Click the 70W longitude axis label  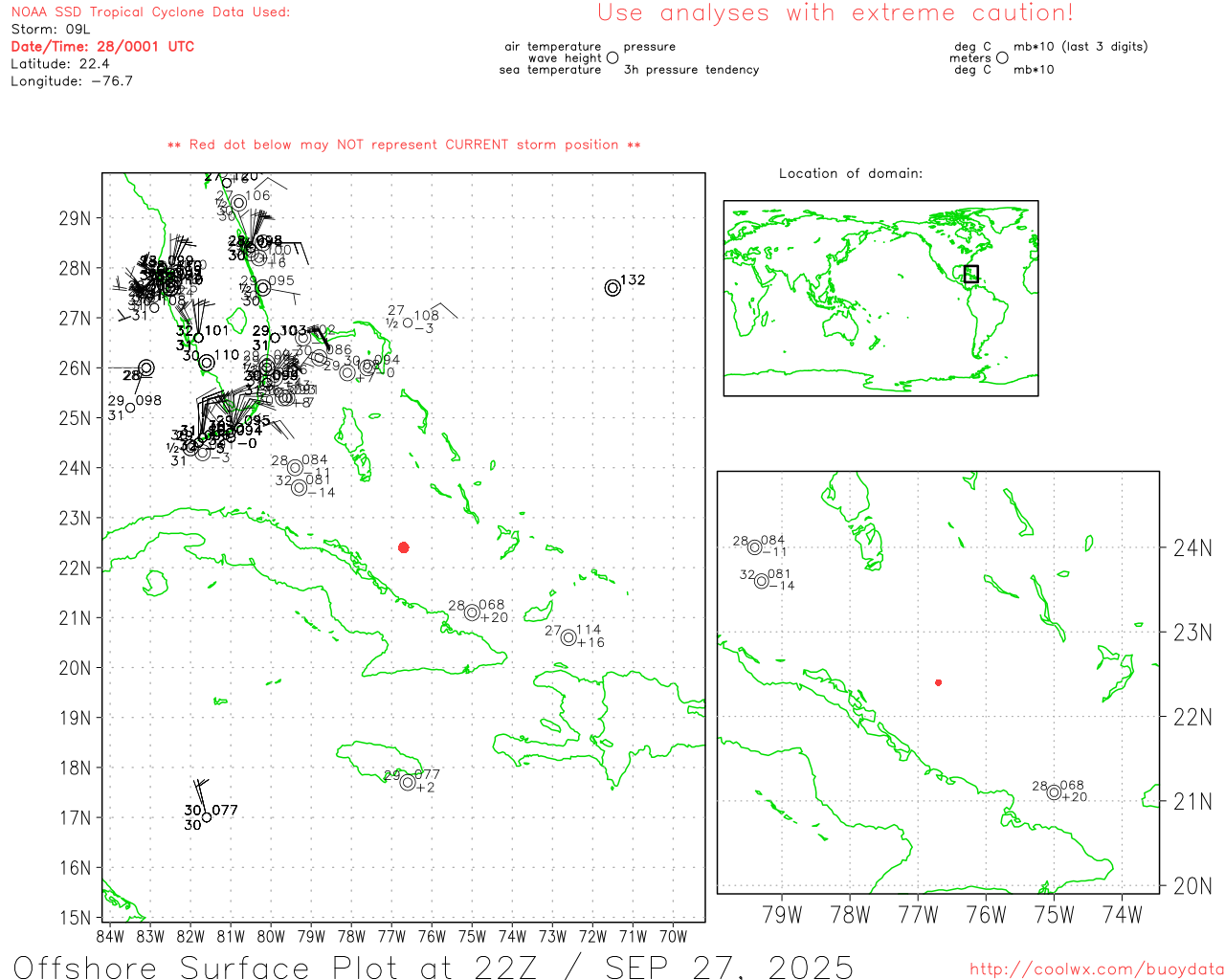point(673,936)
